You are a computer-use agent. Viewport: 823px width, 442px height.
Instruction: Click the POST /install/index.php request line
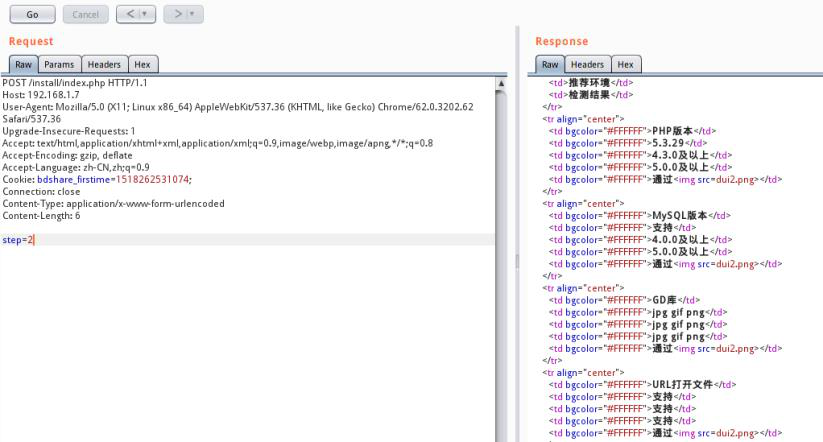click(75, 83)
